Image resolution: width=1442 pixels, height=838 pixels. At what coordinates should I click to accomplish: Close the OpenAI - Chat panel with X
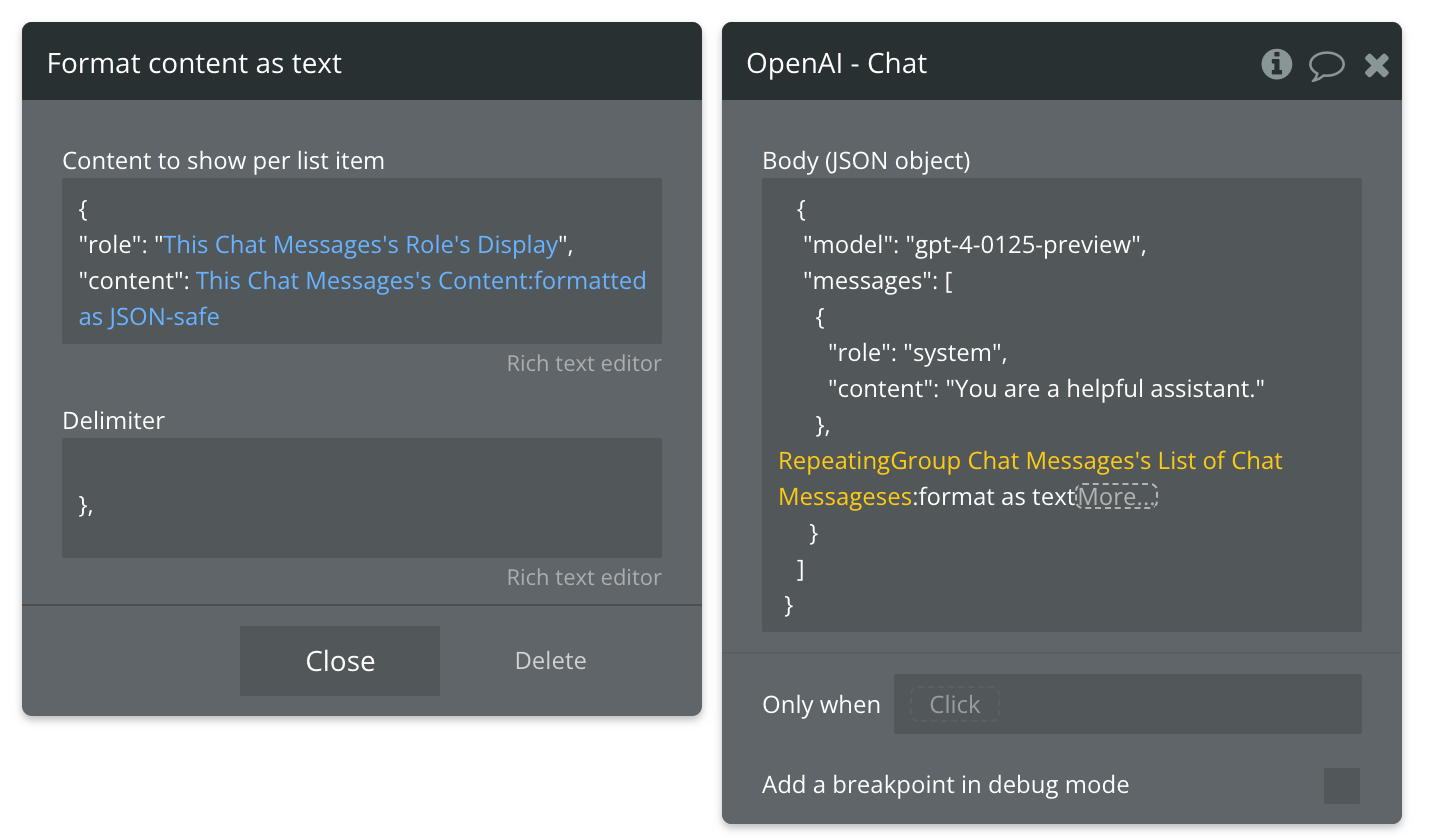coord(1377,65)
